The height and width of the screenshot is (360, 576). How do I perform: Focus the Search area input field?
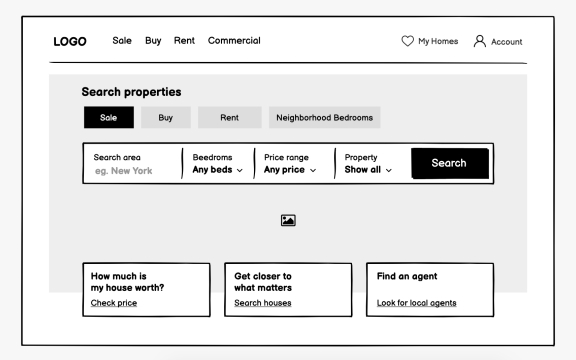(133, 164)
